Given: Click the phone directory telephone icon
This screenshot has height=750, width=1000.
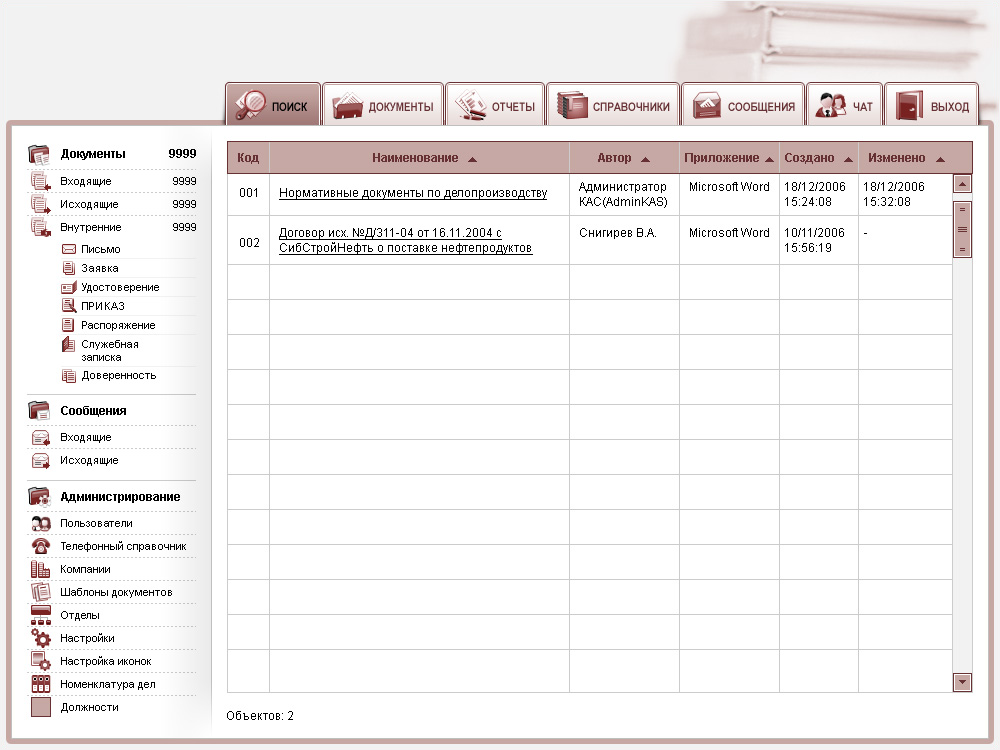Looking at the screenshot, I should pos(41,546).
